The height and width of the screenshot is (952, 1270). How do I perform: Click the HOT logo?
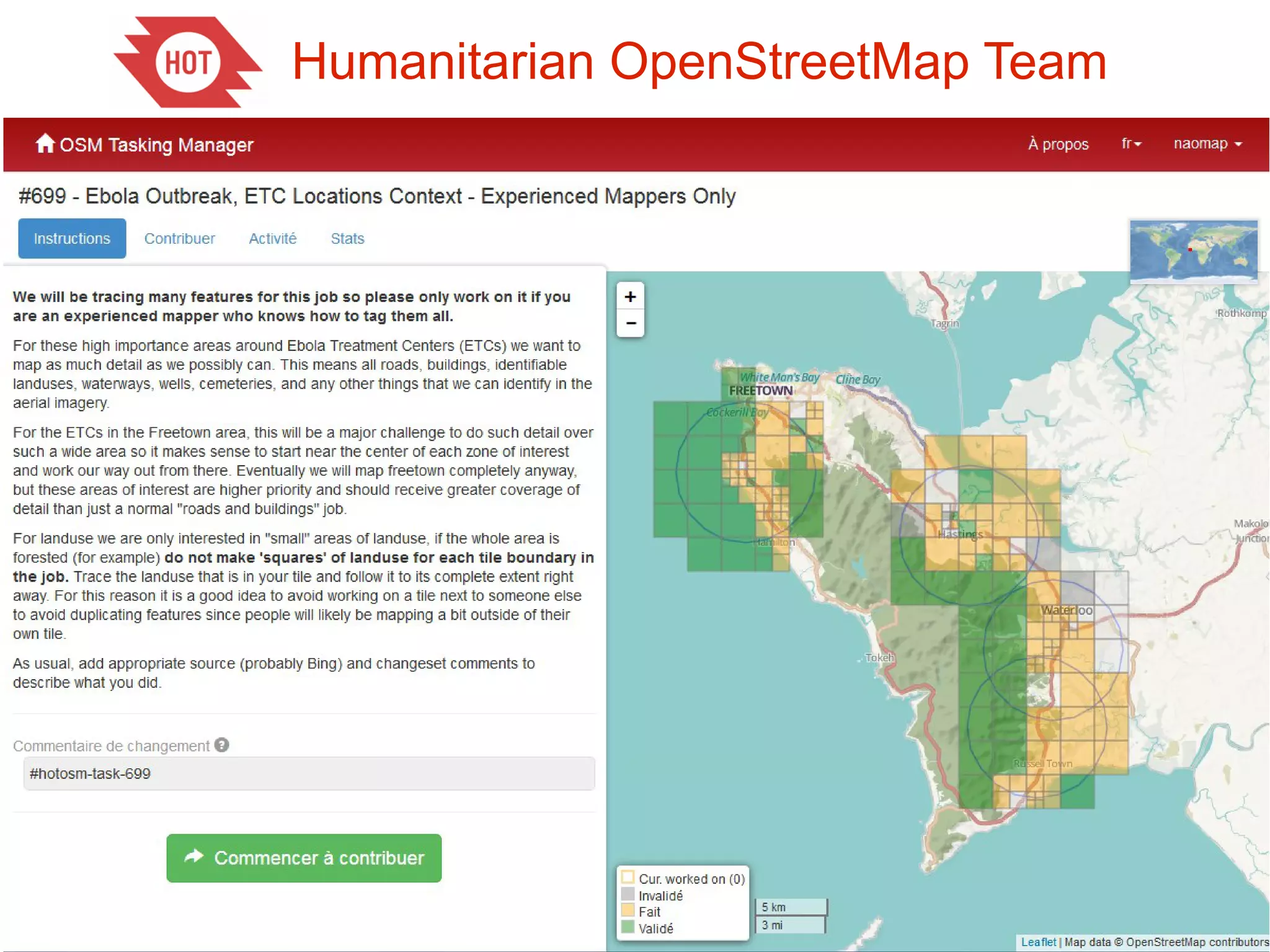coord(188,62)
